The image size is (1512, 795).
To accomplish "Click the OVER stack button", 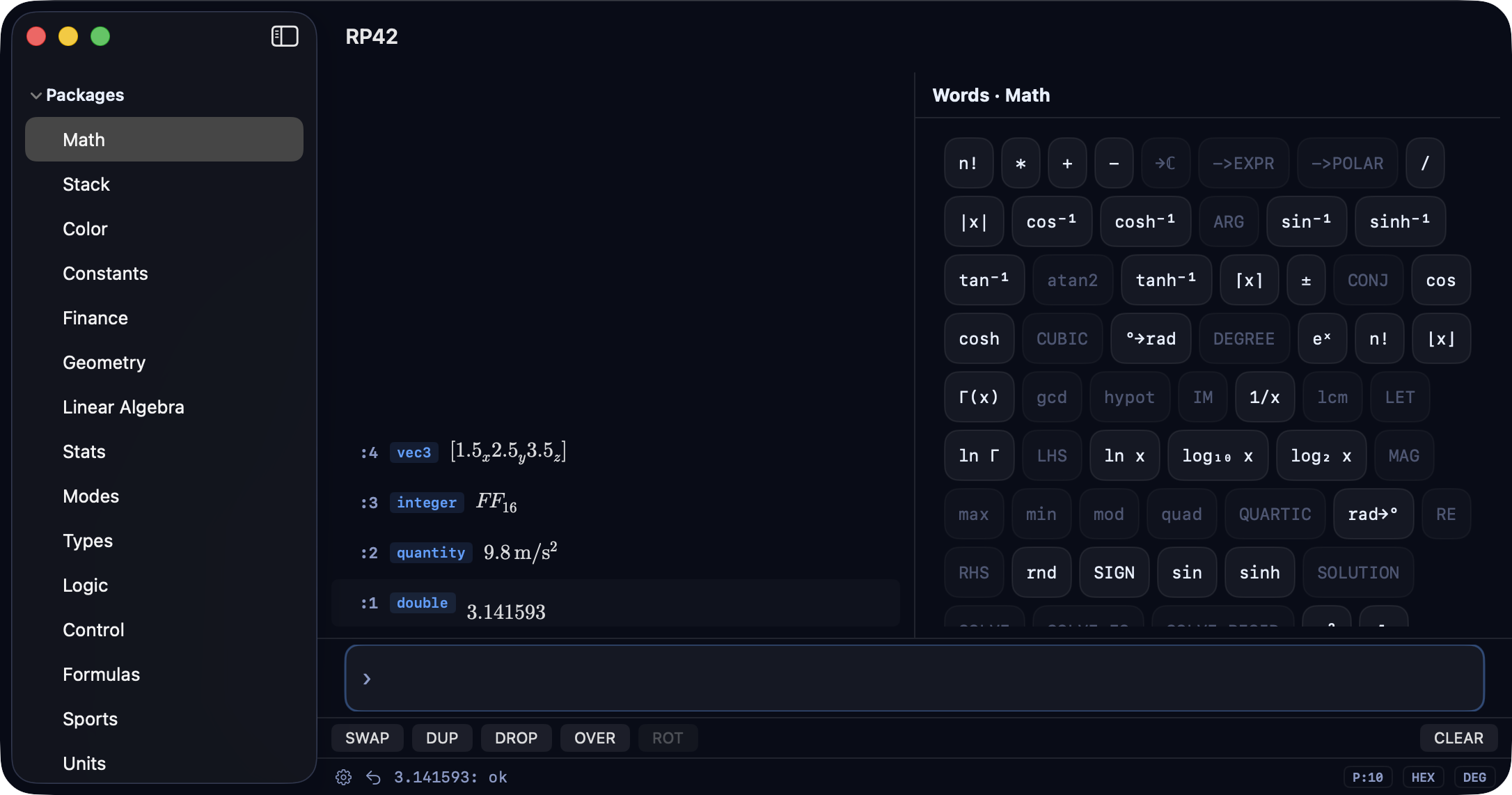I will point(595,738).
